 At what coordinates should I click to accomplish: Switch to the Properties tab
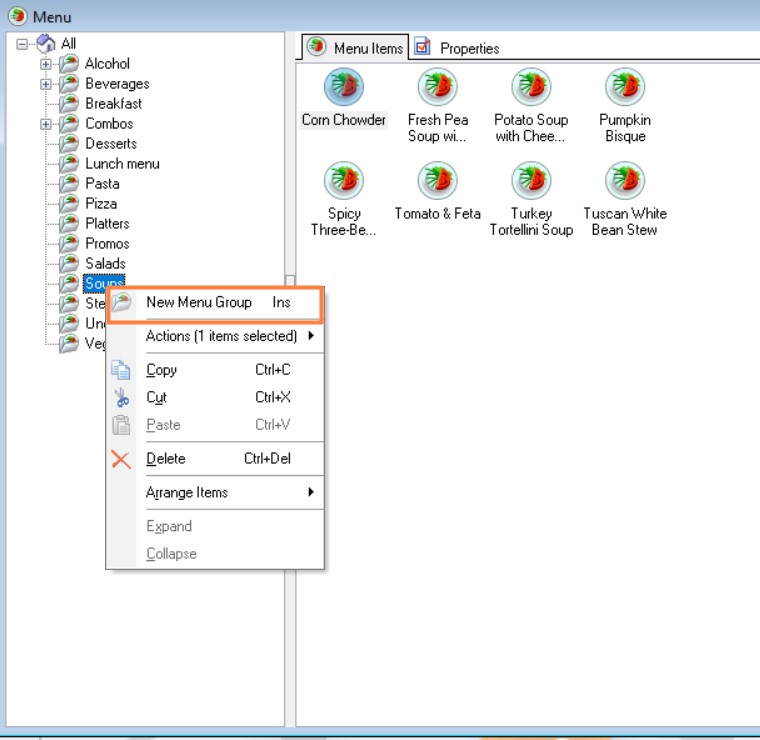[457, 48]
